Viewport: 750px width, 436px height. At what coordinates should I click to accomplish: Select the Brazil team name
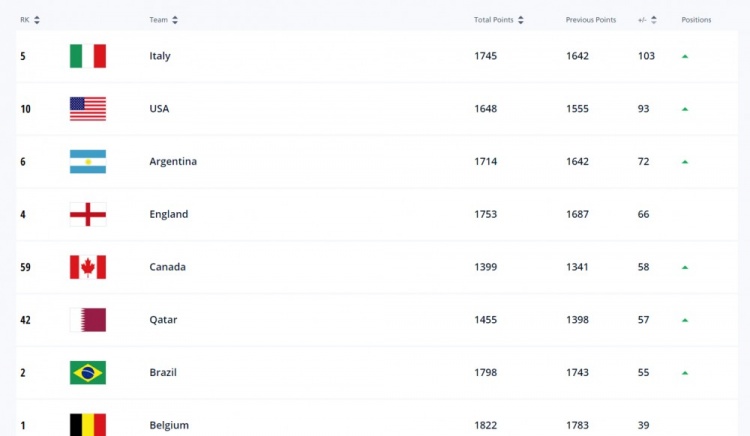coord(160,373)
